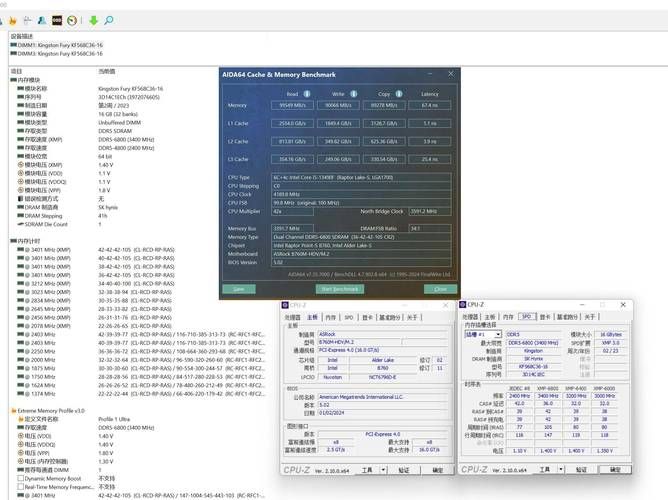Click the magnifier search toolbar icon

pyautogui.click(x=109, y=20)
